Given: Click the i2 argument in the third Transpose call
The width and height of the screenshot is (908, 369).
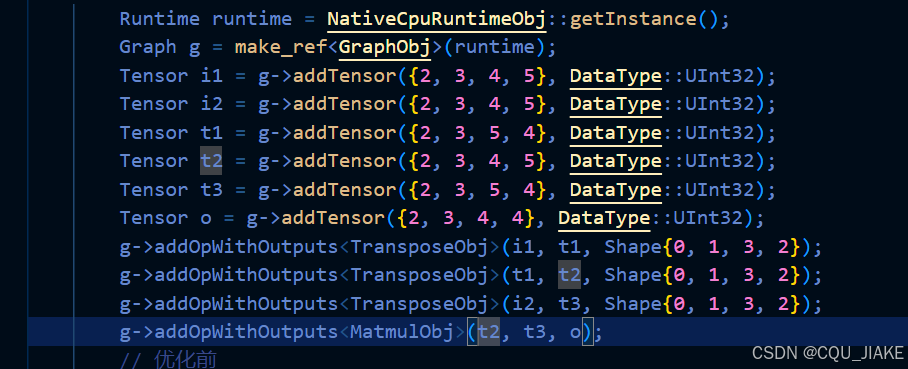Looking at the screenshot, I should pos(523,304).
